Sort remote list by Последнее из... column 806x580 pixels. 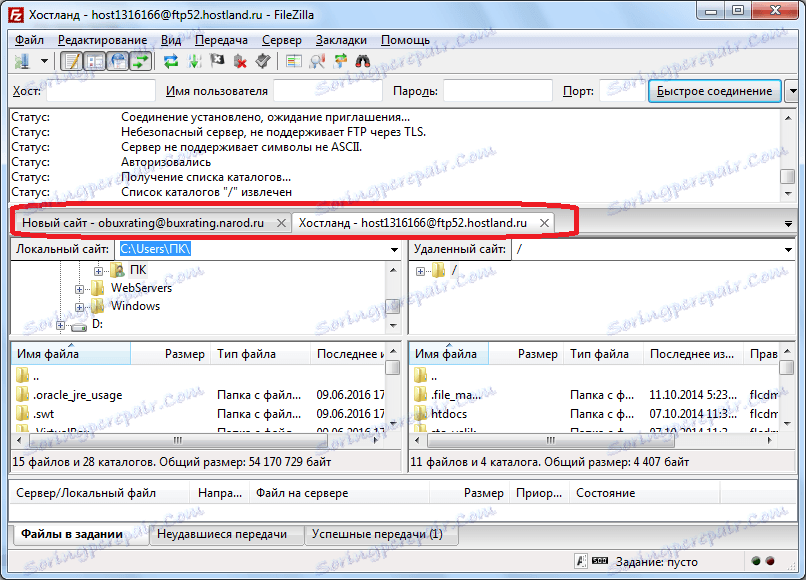692,354
